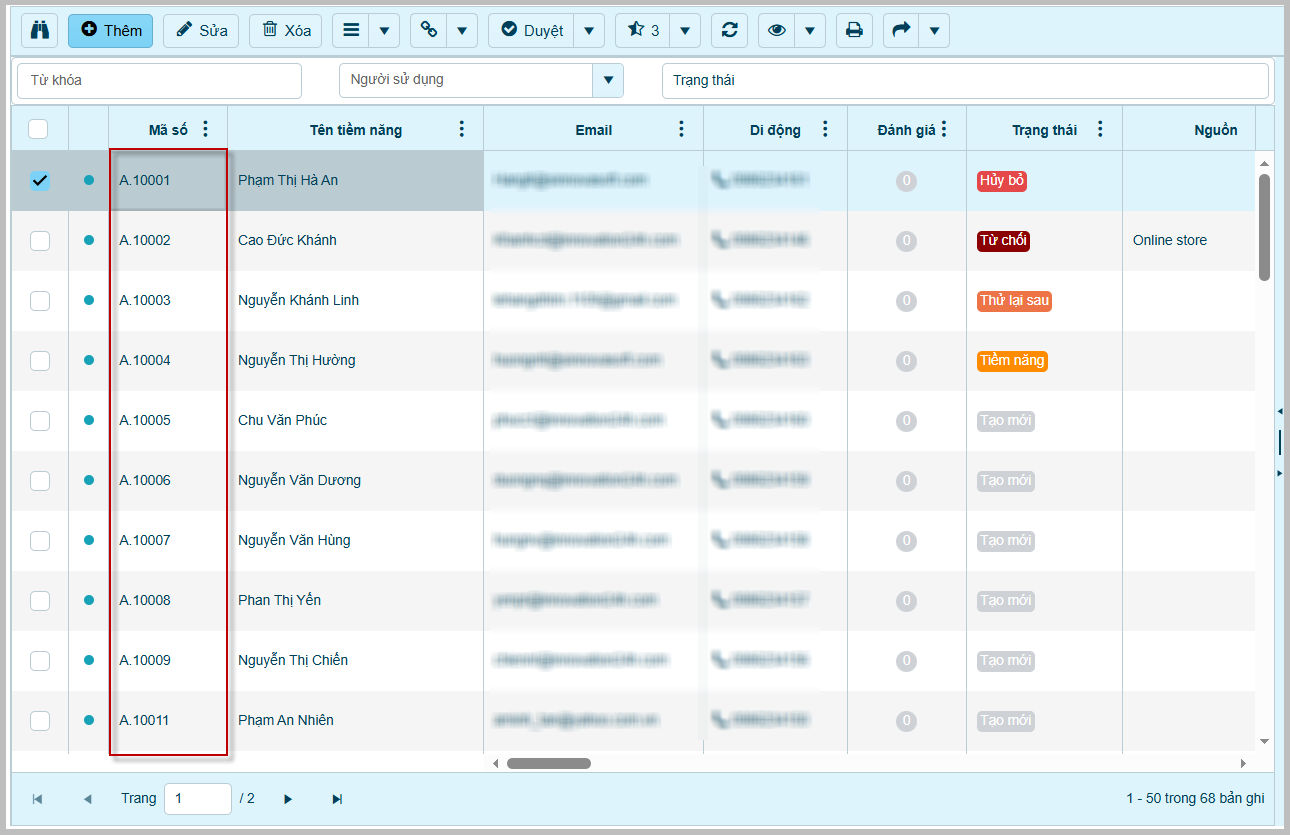Tick the checkbox for Cao Đức Khánh
The height and width of the screenshot is (835, 1290).
coord(40,240)
